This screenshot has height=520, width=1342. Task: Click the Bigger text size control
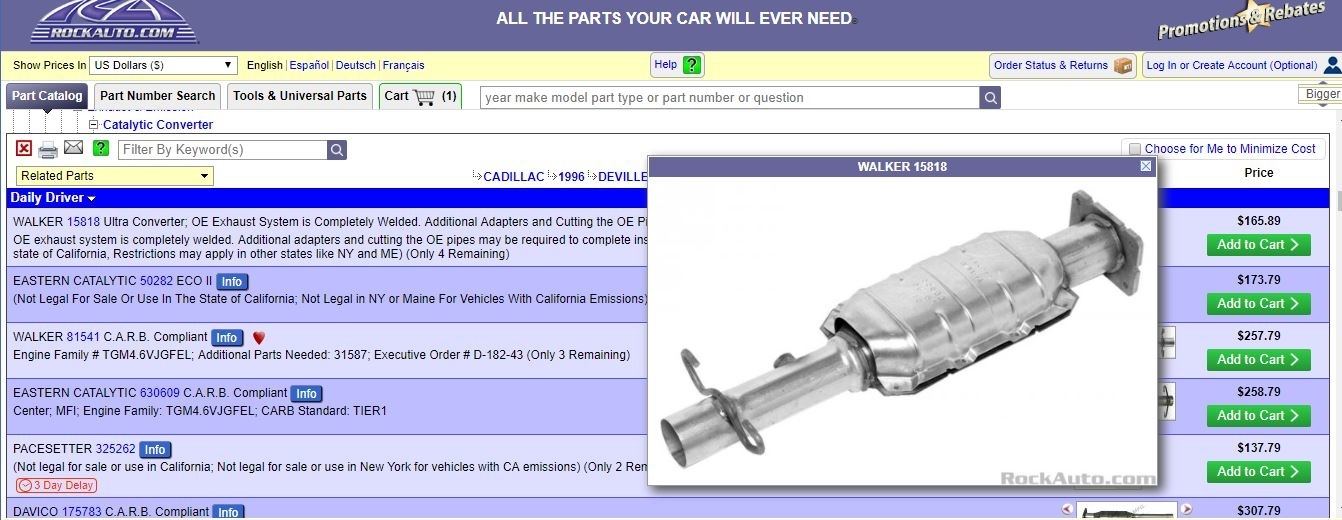point(1322,94)
